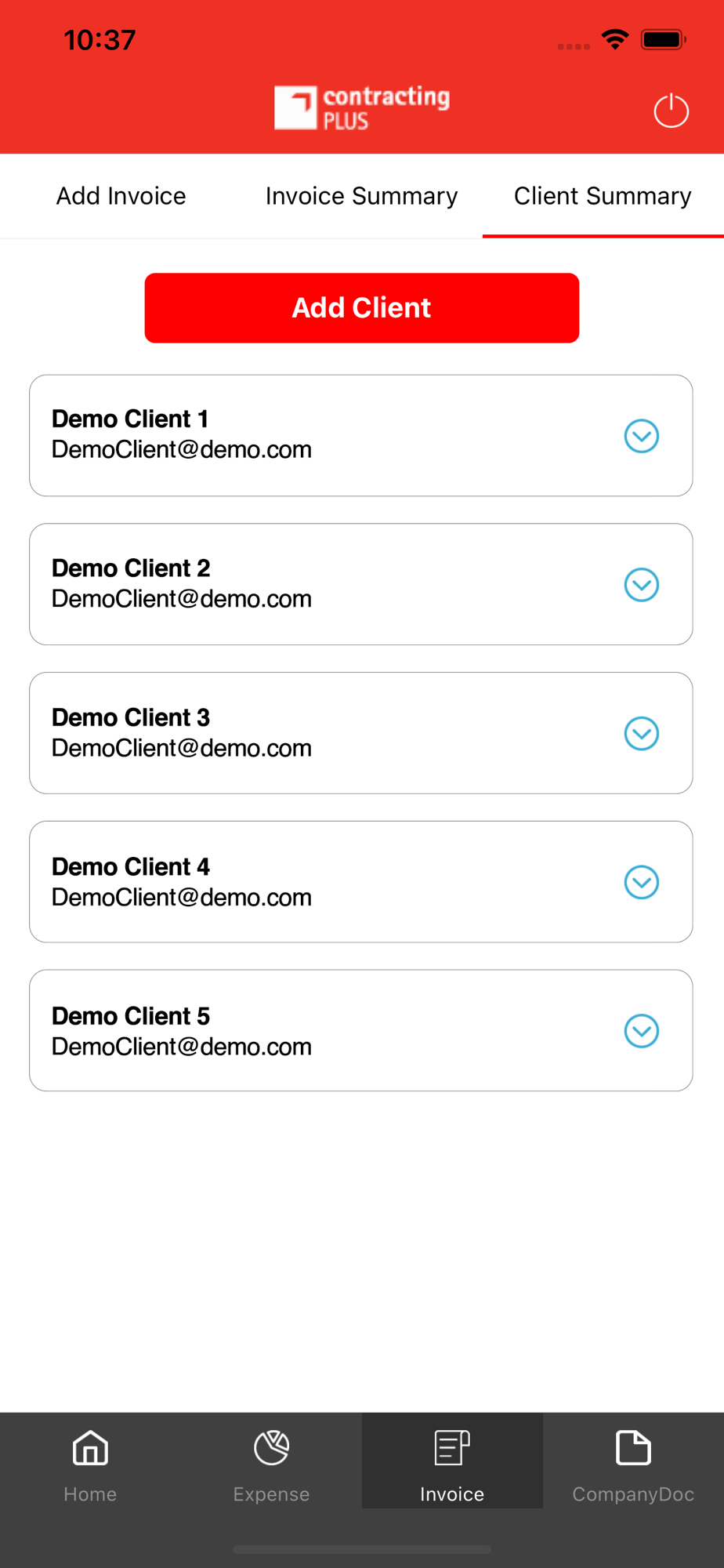Tap the Wi-Fi status icon
The width and height of the screenshot is (724, 1568).
(615, 39)
